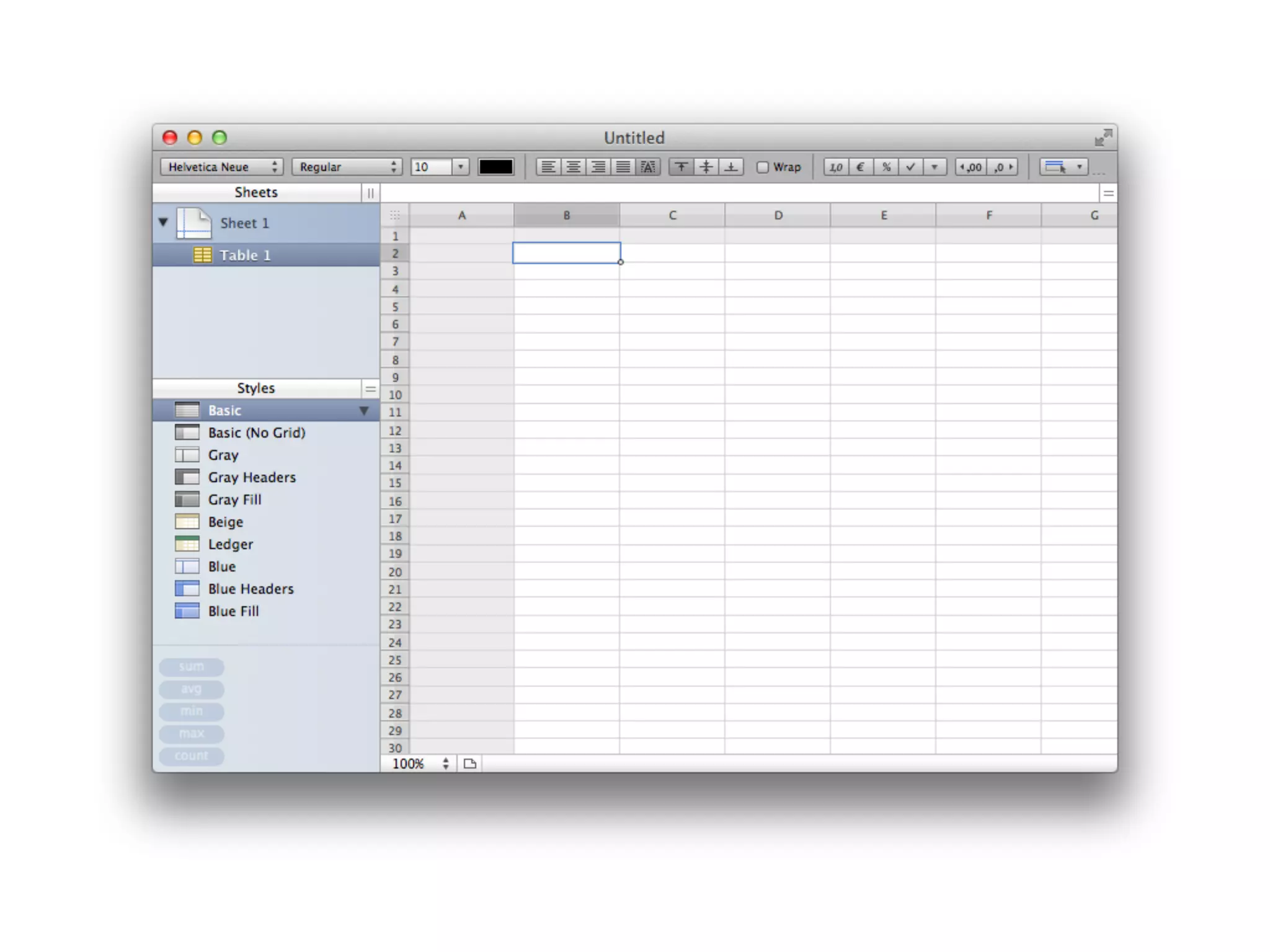The image size is (1270, 952).
Task: Open the 100% zoom level selector
Action: tap(419, 764)
